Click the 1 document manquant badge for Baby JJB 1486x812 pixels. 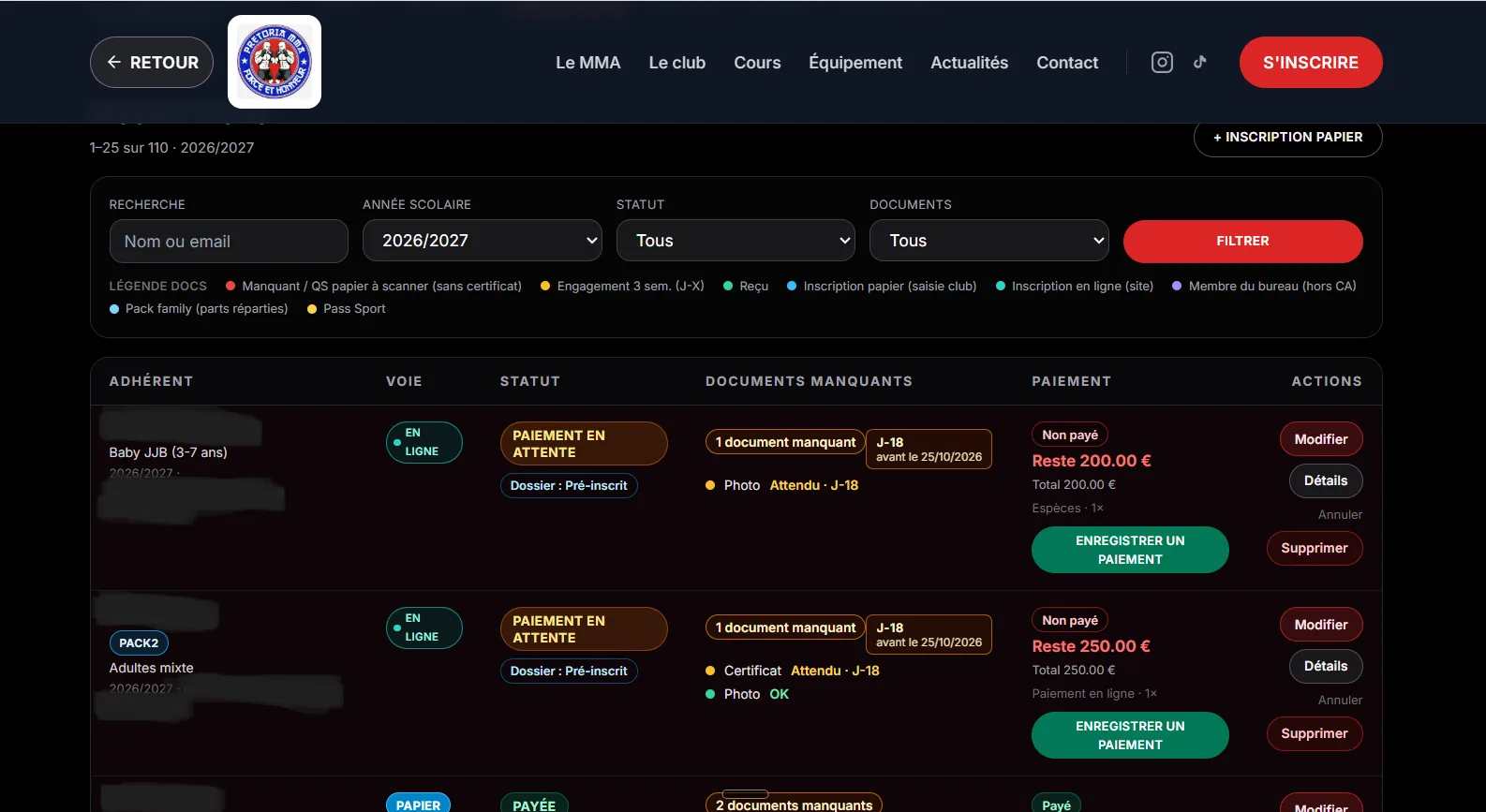coord(785,442)
